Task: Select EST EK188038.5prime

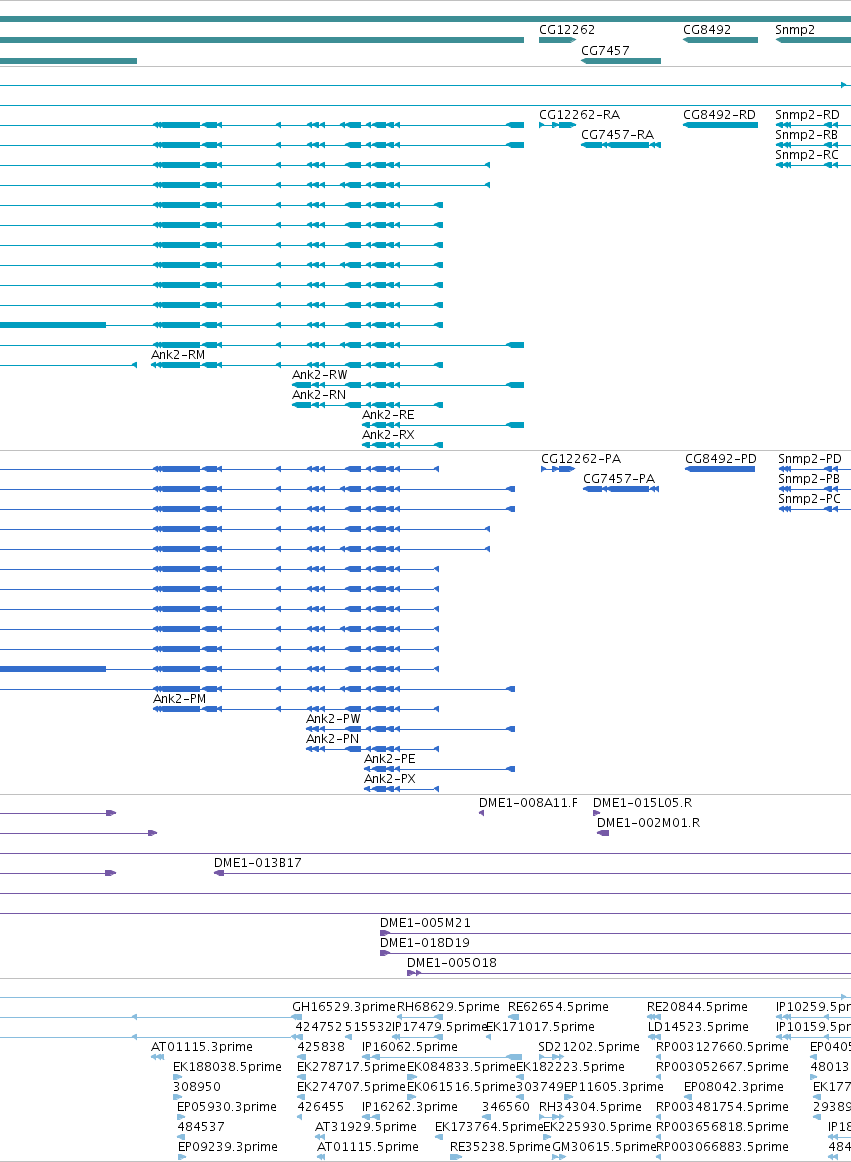Action: coord(228,1067)
